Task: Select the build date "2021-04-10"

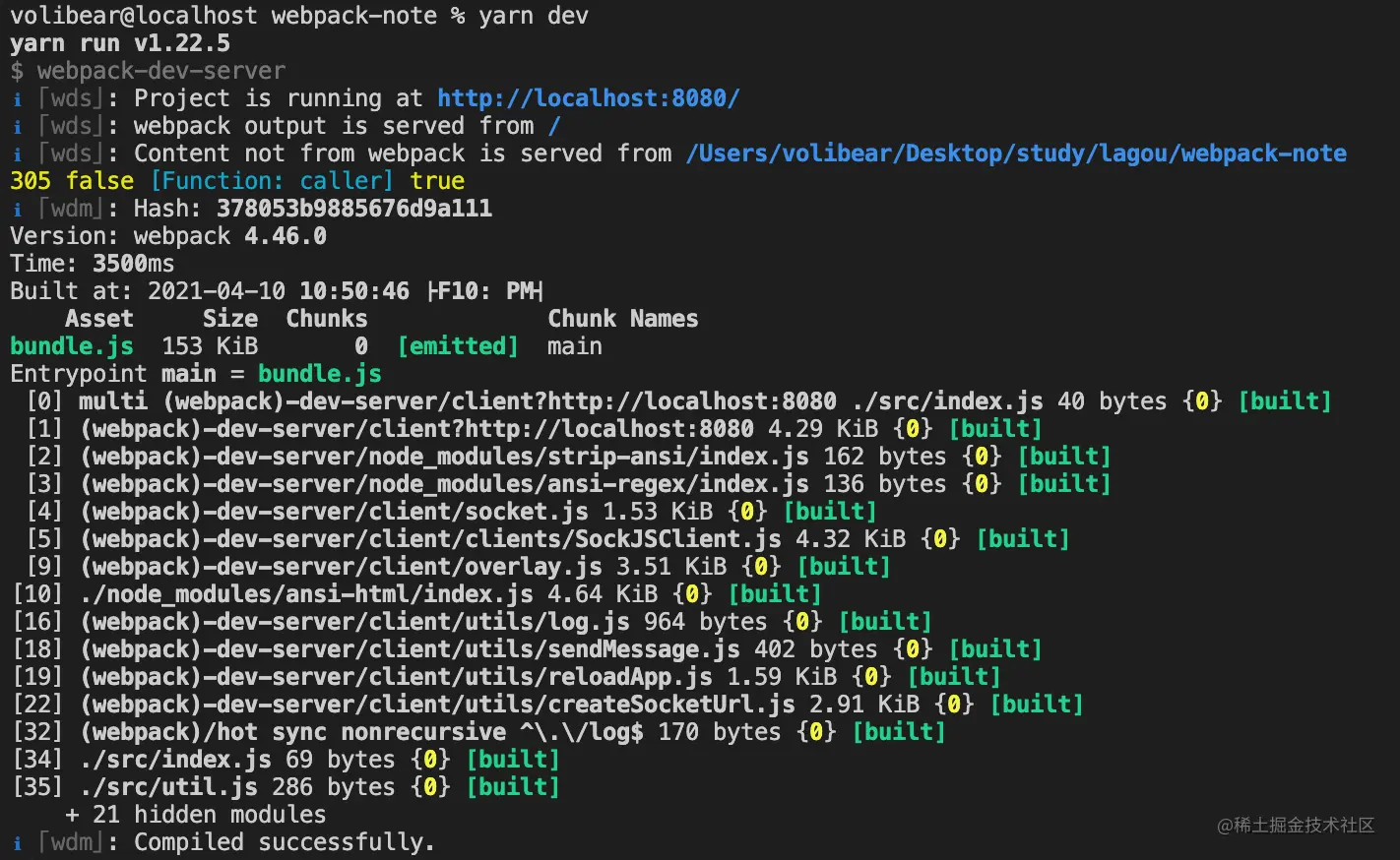Action: [217, 291]
